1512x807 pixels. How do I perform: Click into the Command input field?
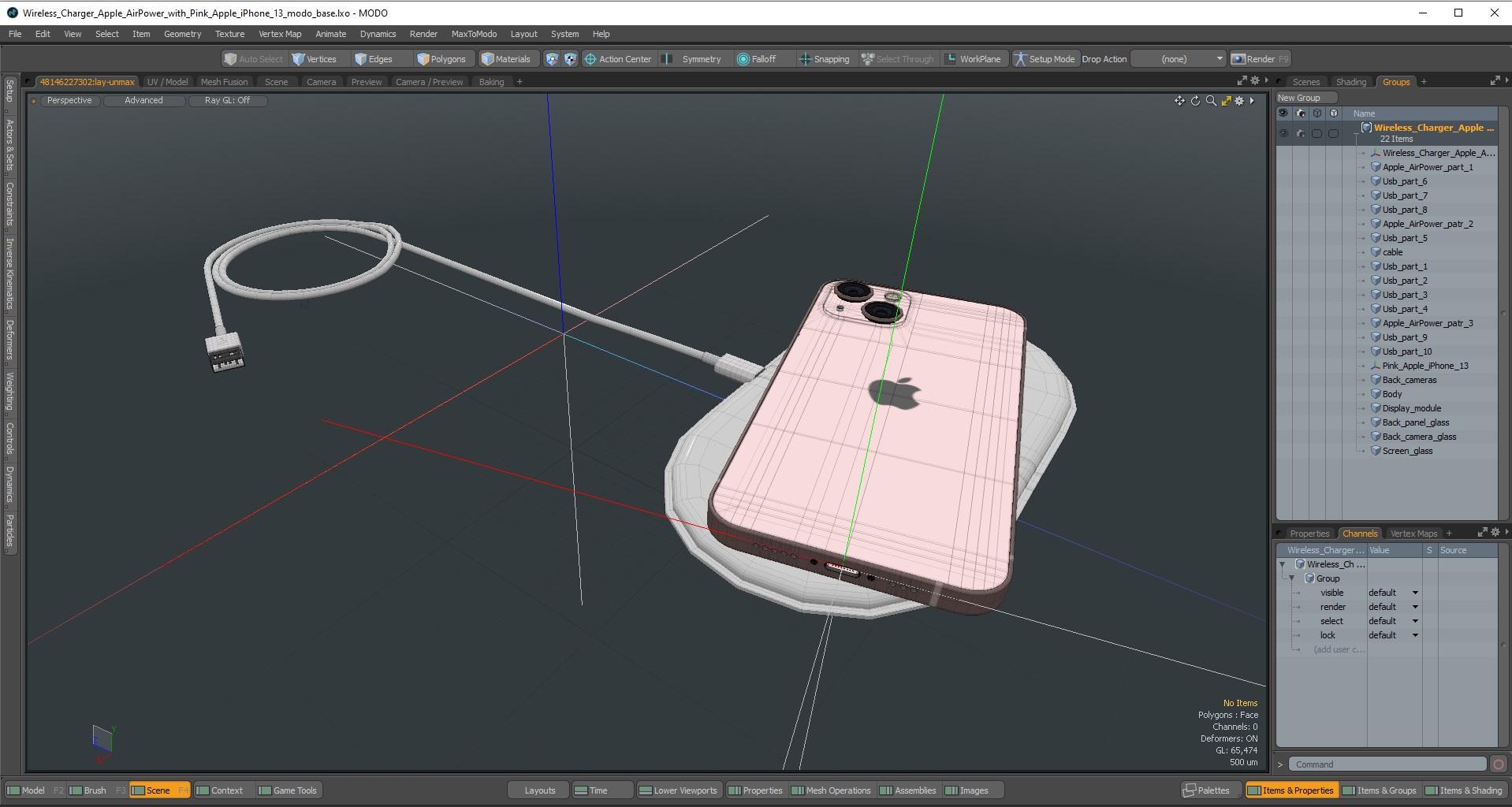click(1387, 764)
